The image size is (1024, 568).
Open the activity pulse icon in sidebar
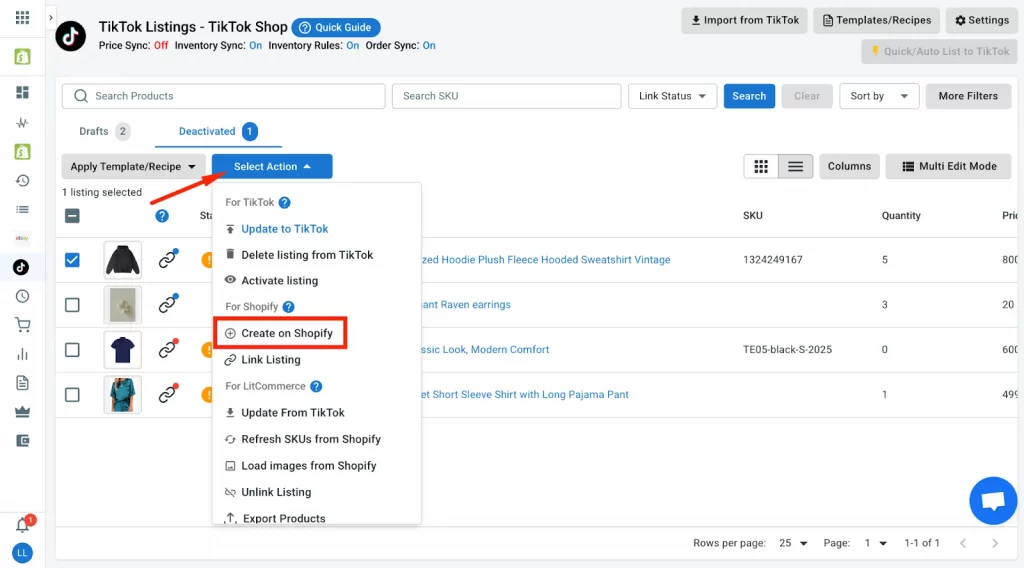tap(22, 123)
